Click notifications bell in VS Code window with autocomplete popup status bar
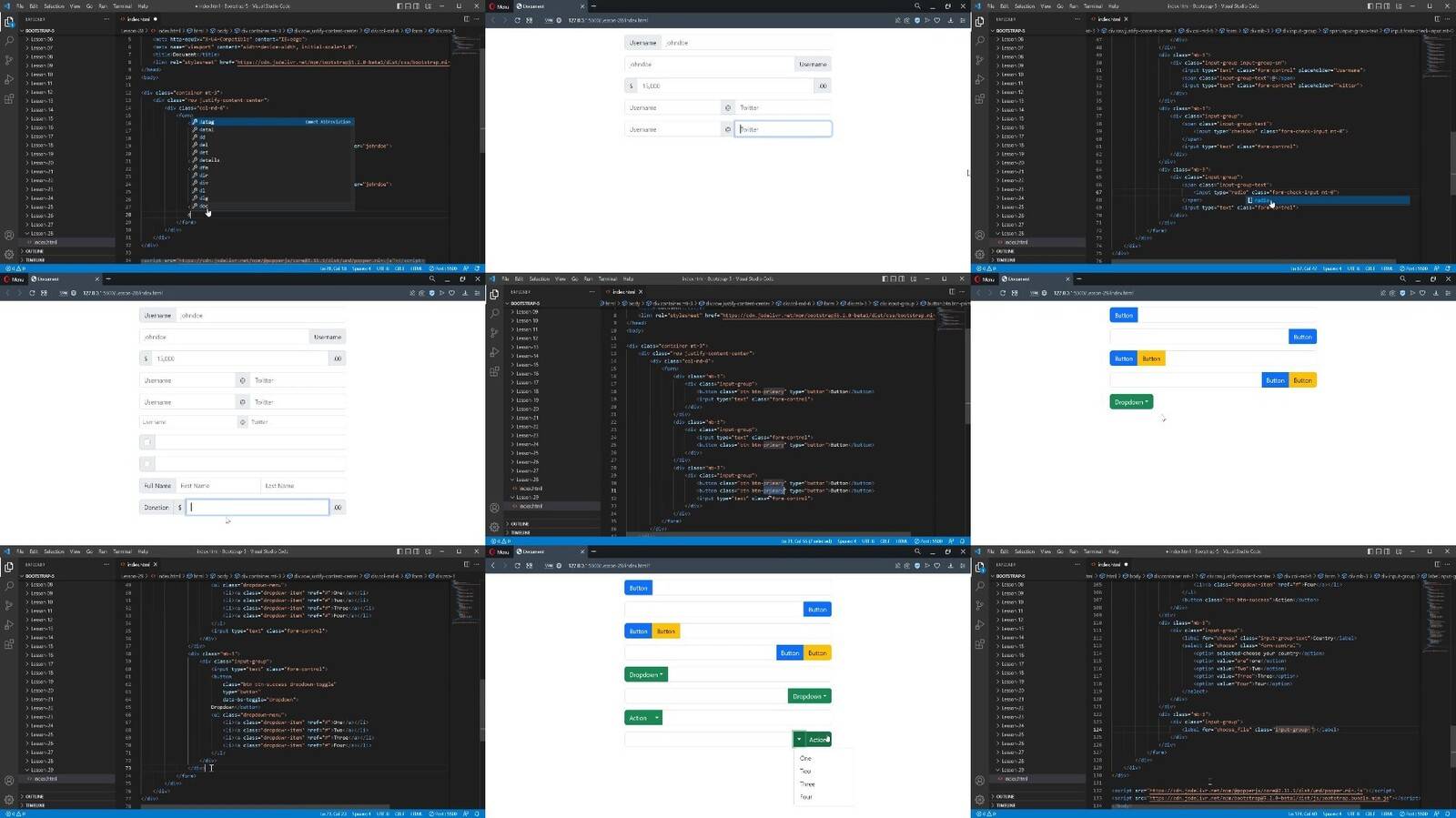The height and width of the screenshot is (818, 1456). tap(477, 268)
